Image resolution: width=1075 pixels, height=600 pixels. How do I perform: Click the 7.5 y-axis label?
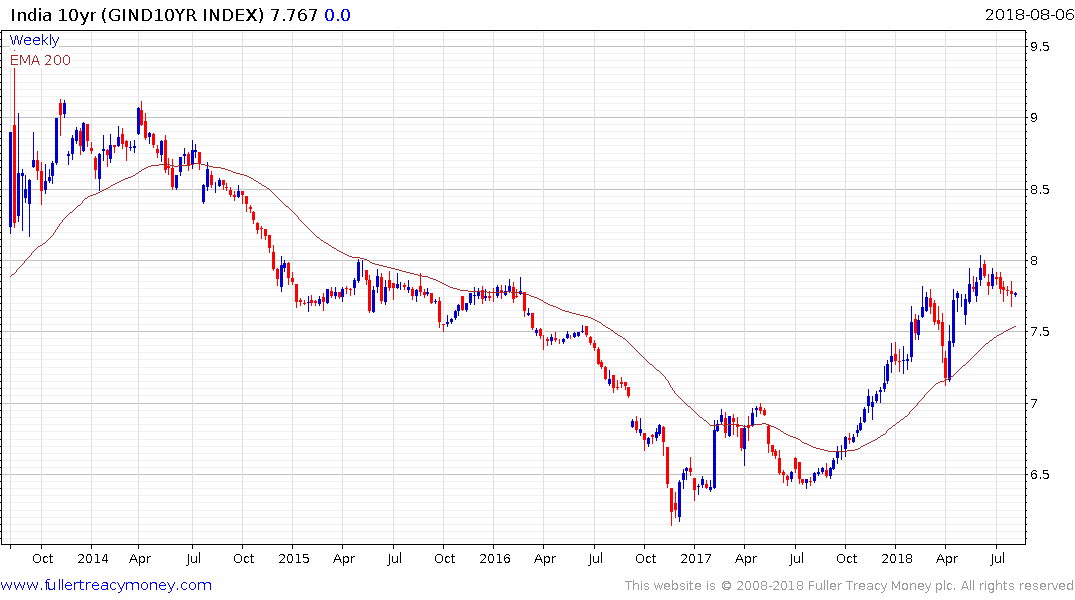[1039, 332]
